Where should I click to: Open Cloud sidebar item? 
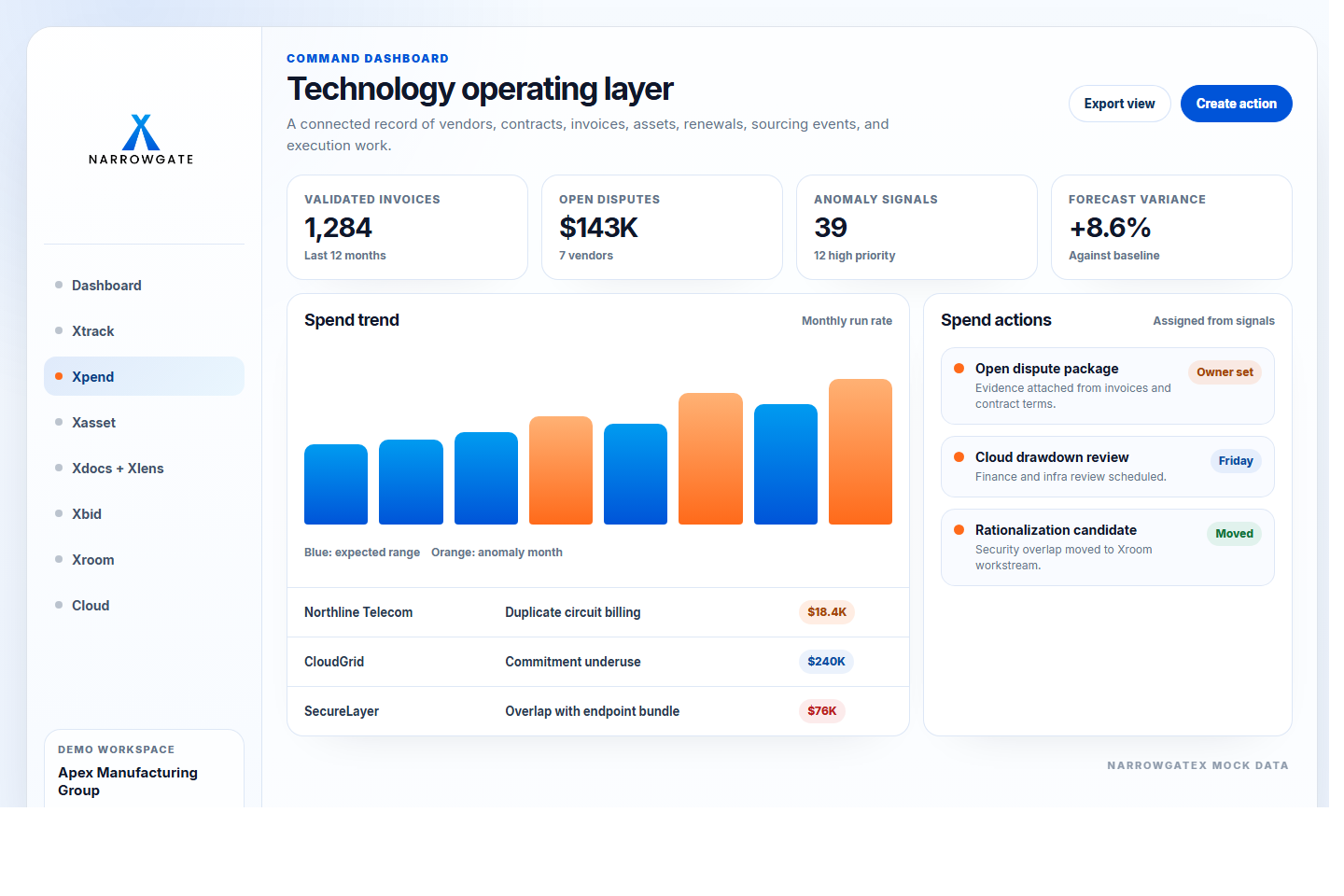click(144, 606)
